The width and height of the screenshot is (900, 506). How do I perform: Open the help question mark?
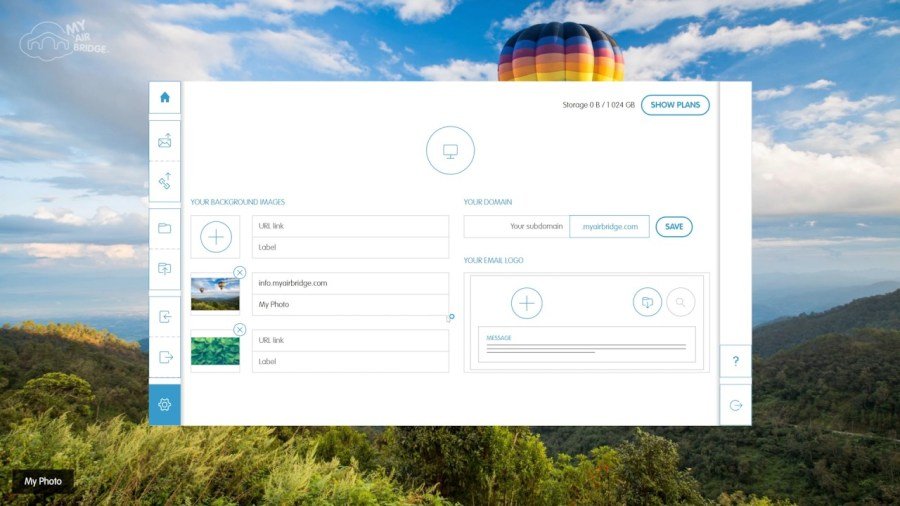coord(735,361)
